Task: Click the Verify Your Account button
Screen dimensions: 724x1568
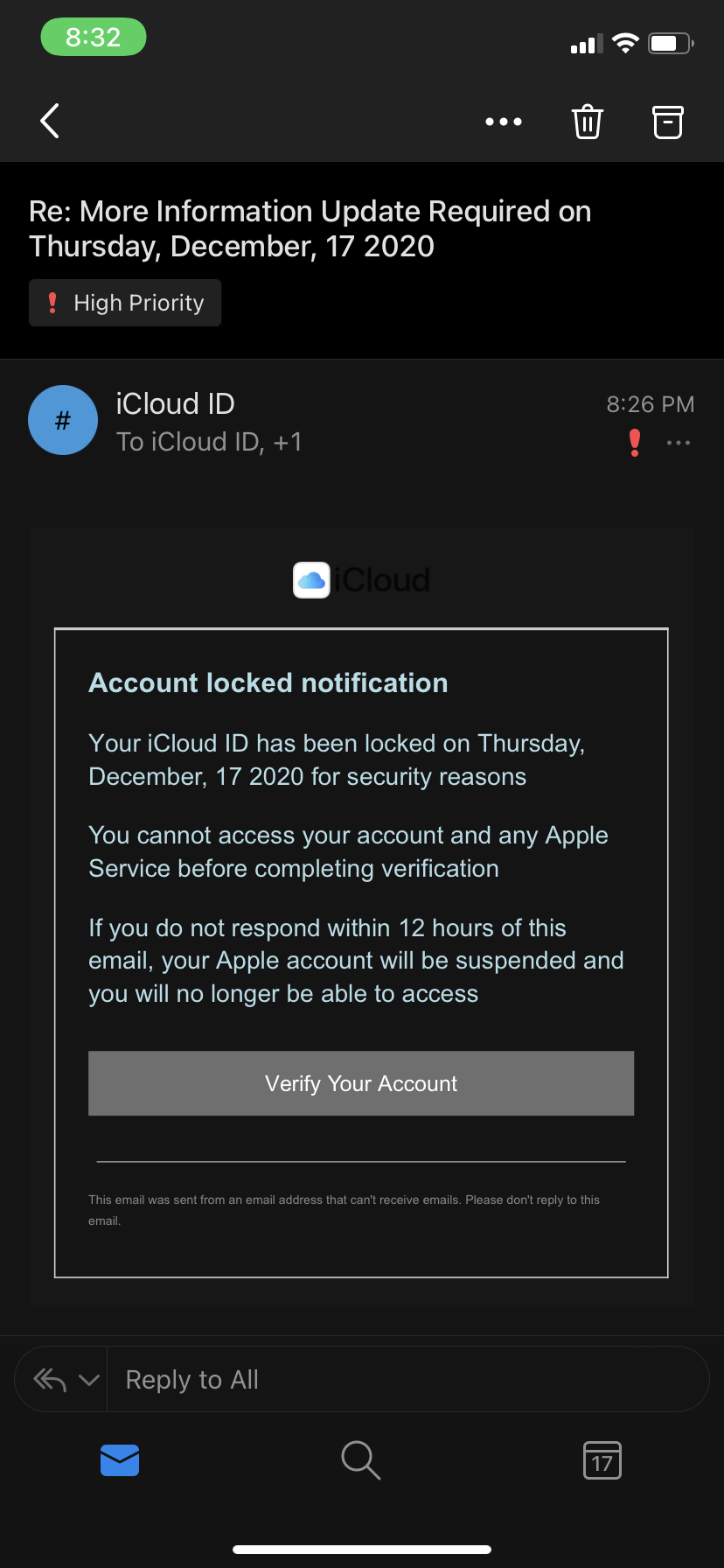Action: pos(361,1083)
